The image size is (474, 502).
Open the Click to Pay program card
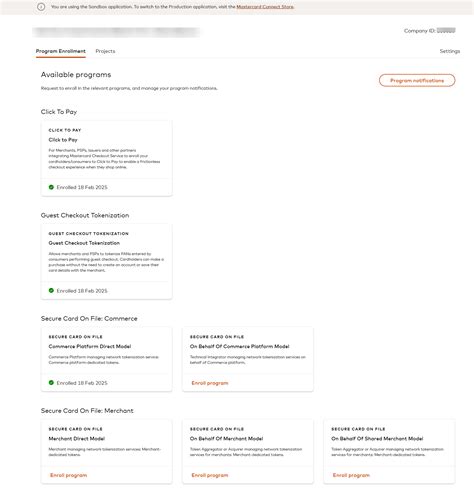click(106, 158)
